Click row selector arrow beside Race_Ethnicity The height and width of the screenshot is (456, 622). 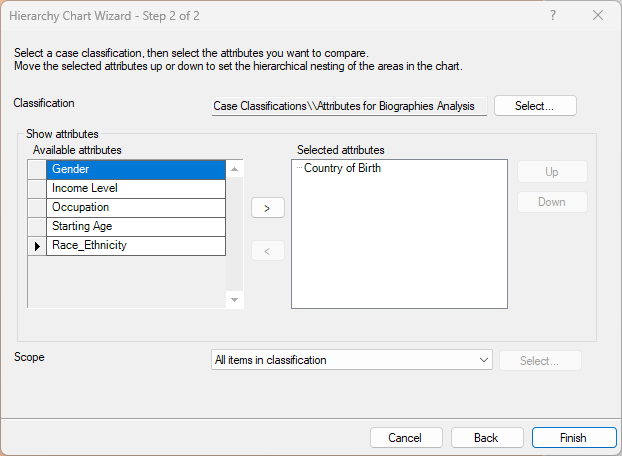[x=37, y=245]
